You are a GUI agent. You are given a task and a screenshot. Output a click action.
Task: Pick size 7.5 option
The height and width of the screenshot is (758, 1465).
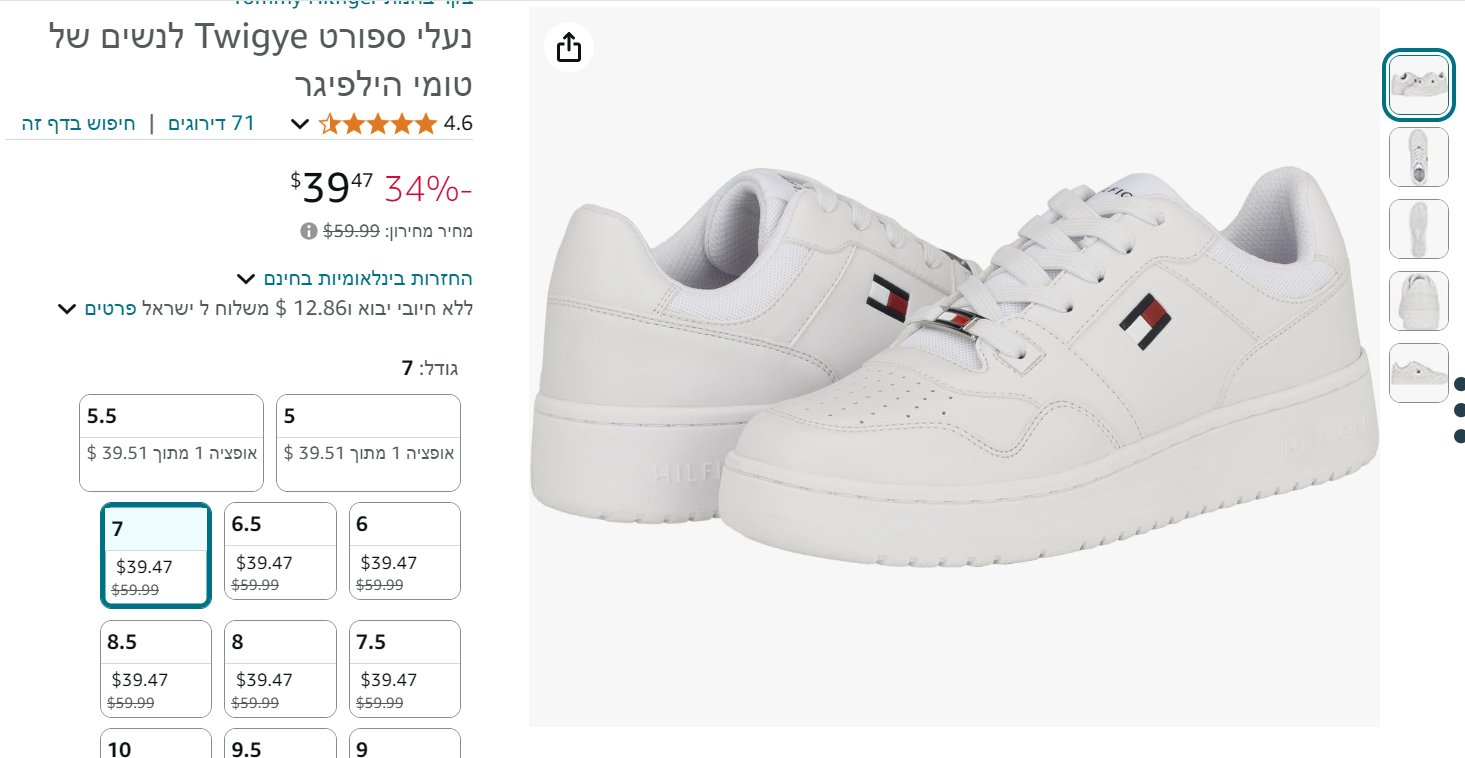click(x=404, y=668)
